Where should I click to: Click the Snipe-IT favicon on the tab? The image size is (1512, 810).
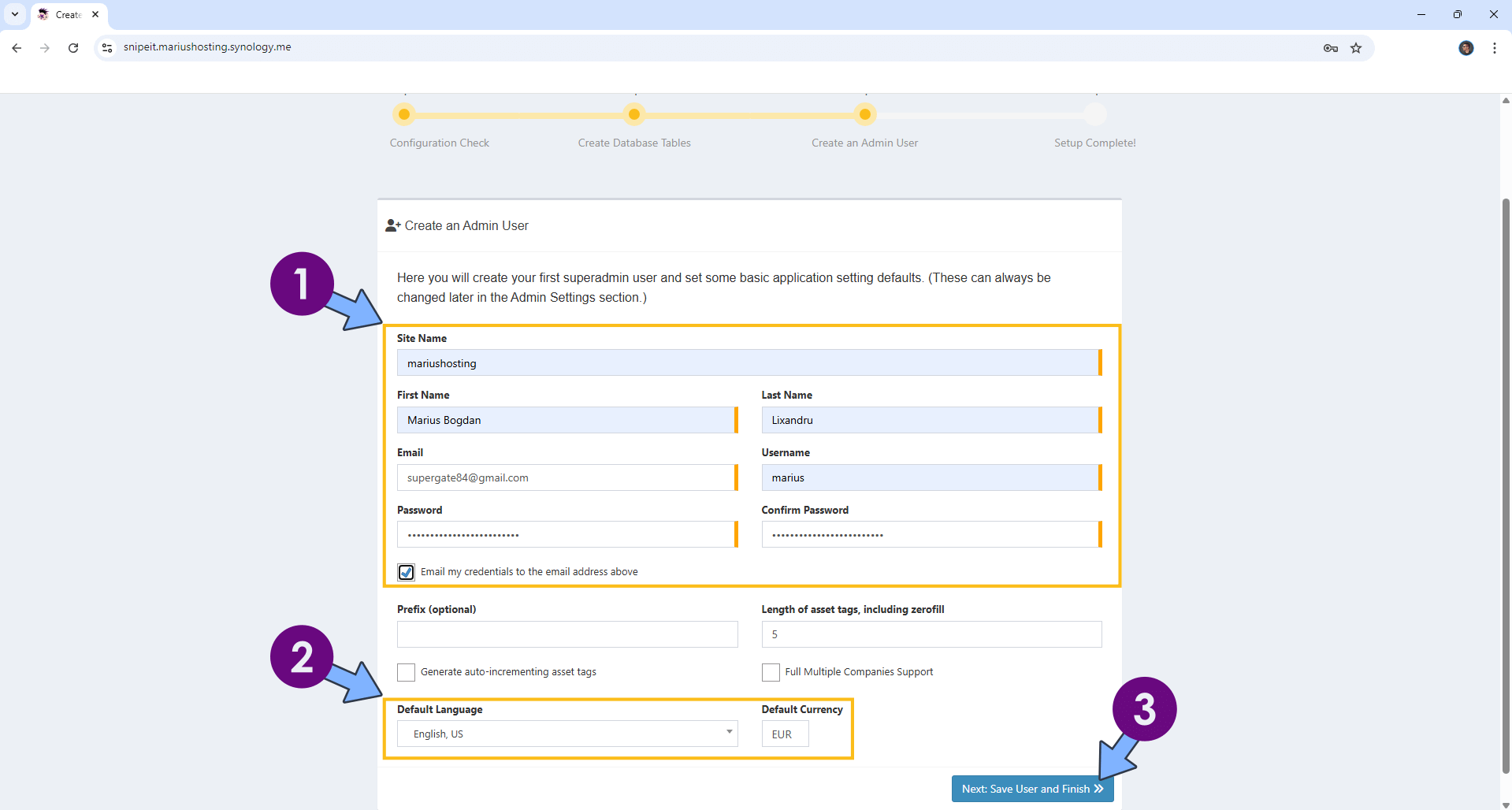tap(43, 14)
